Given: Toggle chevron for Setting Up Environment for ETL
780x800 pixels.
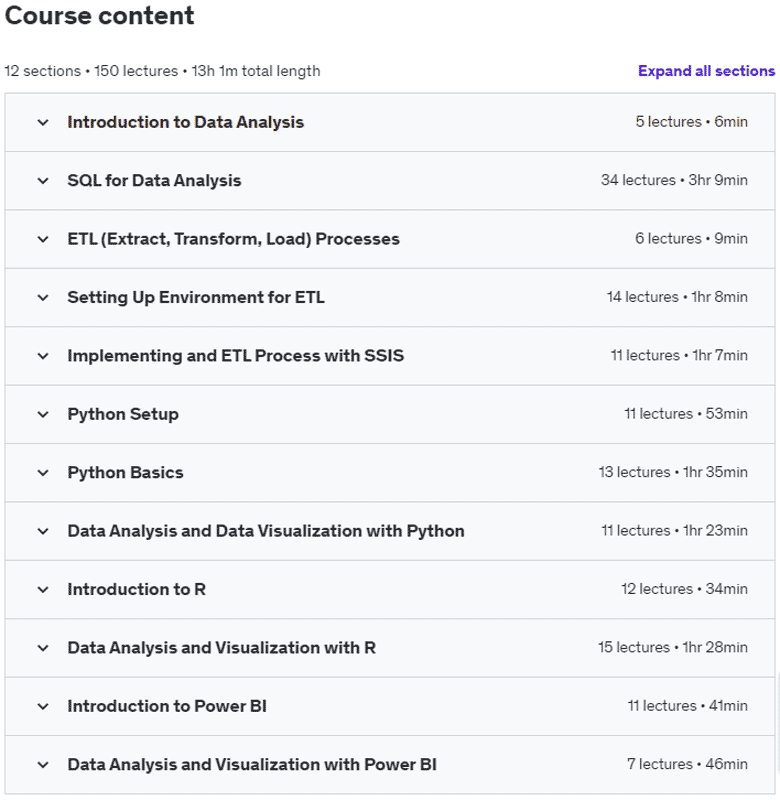Looking at the screenshot, I should click(43, 297).
